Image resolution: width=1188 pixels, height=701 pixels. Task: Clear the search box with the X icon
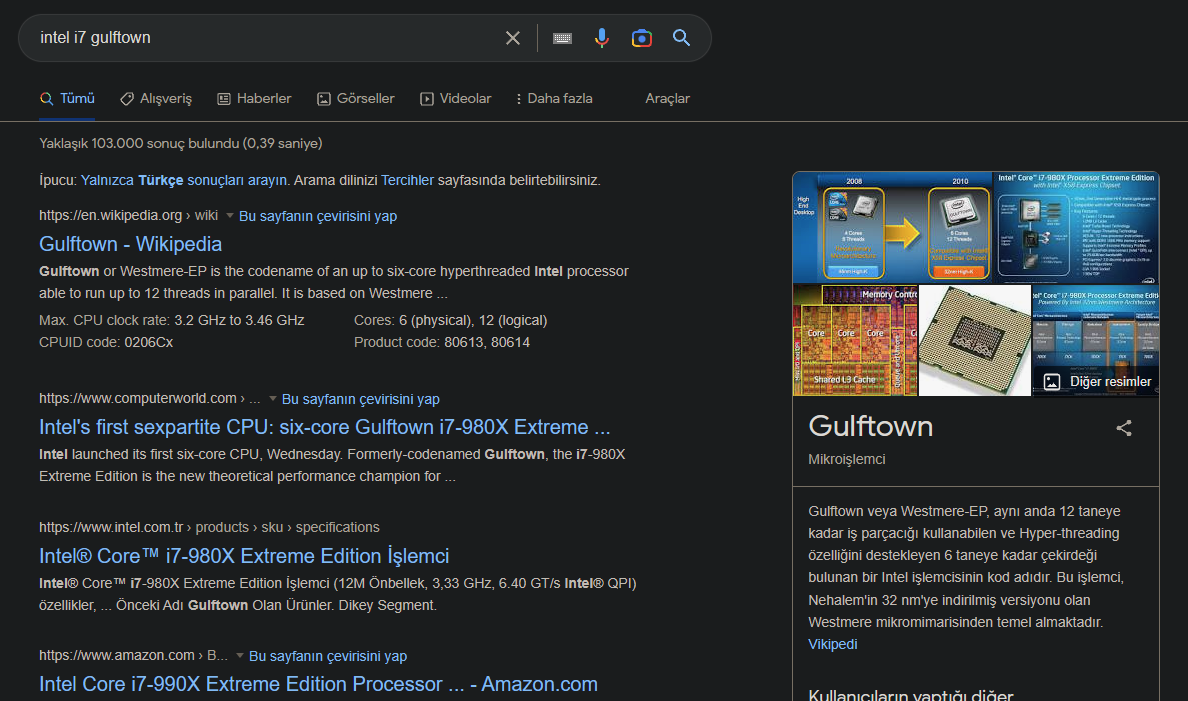click(x=513, y=38)
